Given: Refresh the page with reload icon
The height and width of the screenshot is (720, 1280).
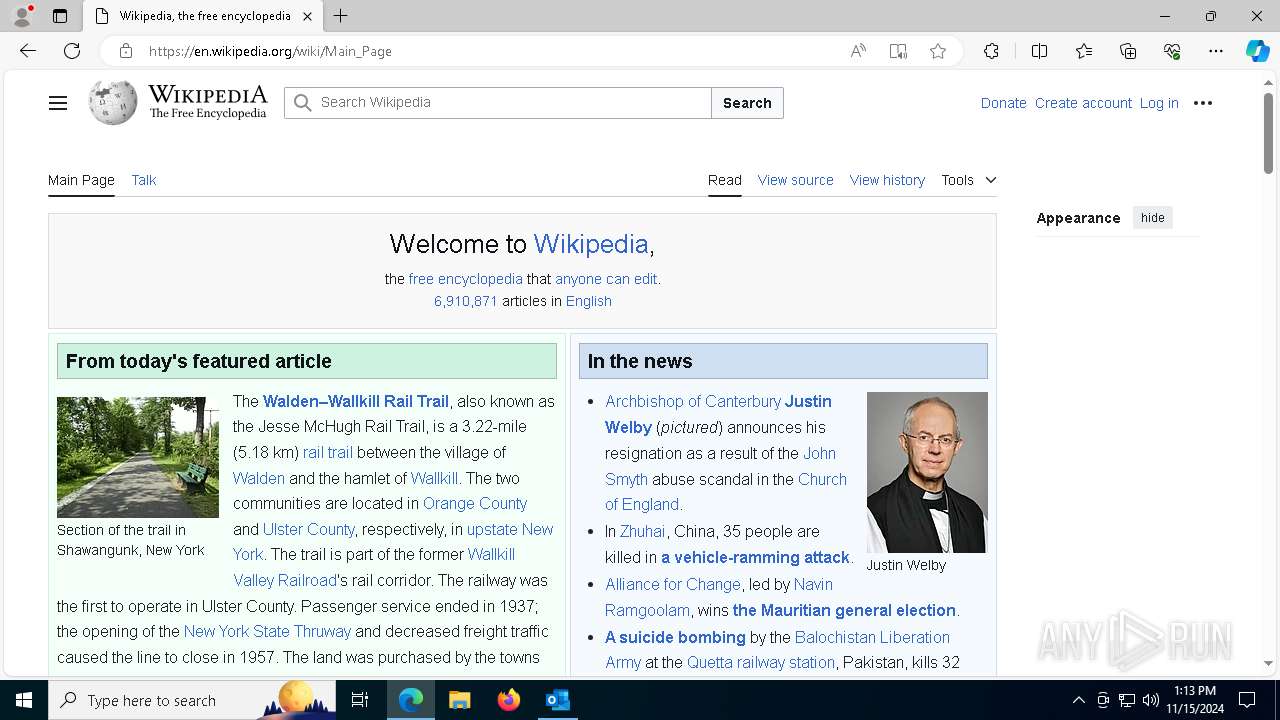Looking at the screenshot, I should coord(72,51).
